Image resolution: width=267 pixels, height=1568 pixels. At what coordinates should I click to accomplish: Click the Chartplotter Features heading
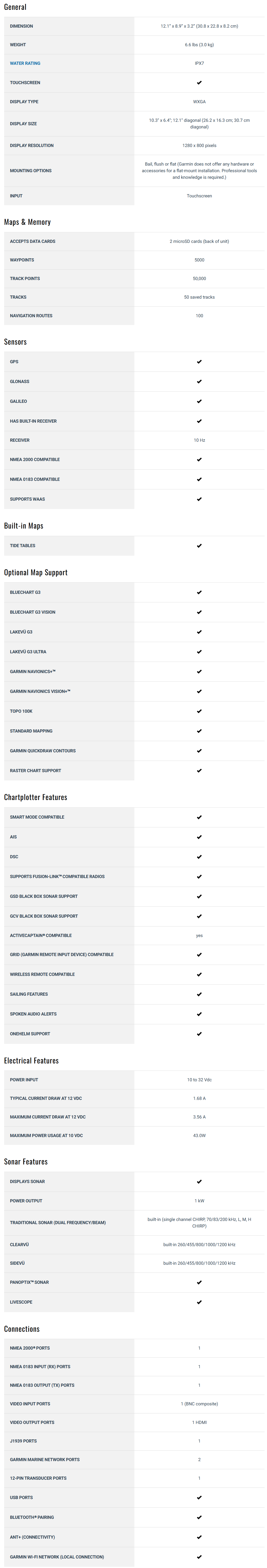35,797
